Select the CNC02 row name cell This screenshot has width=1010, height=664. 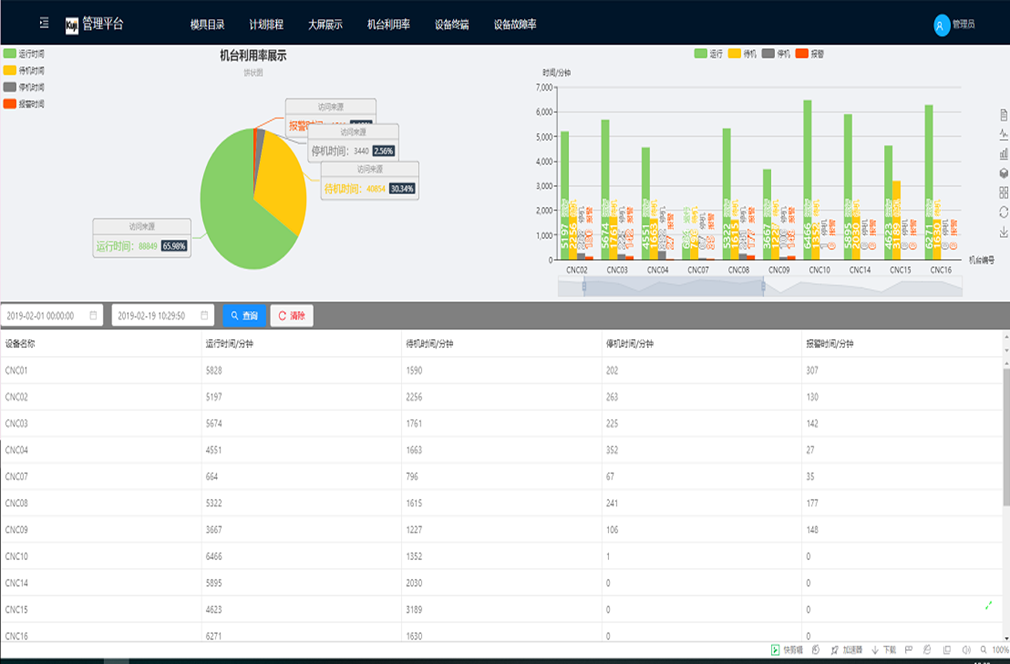[x=101, y=397]
